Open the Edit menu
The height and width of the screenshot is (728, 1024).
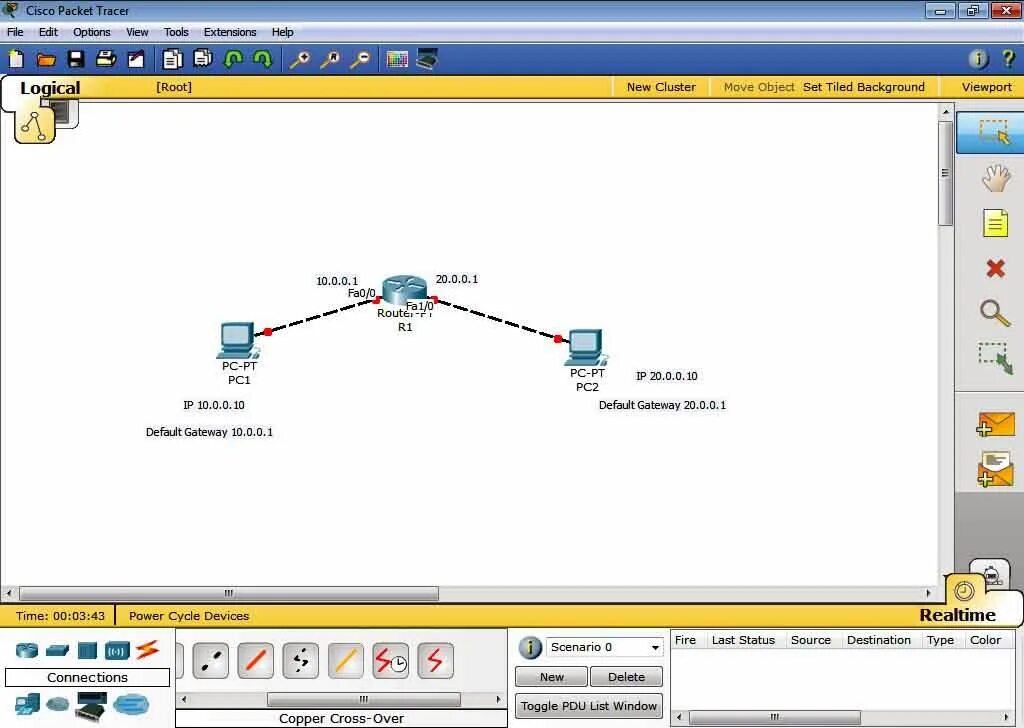48,32
